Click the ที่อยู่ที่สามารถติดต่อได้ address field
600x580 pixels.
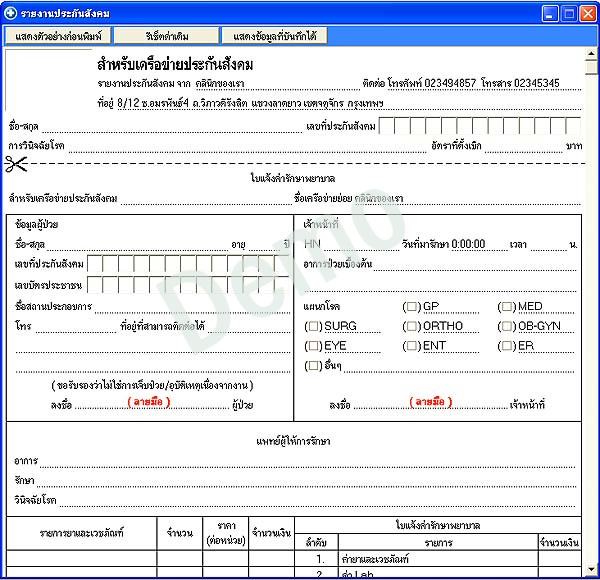[x=249, y=327]
